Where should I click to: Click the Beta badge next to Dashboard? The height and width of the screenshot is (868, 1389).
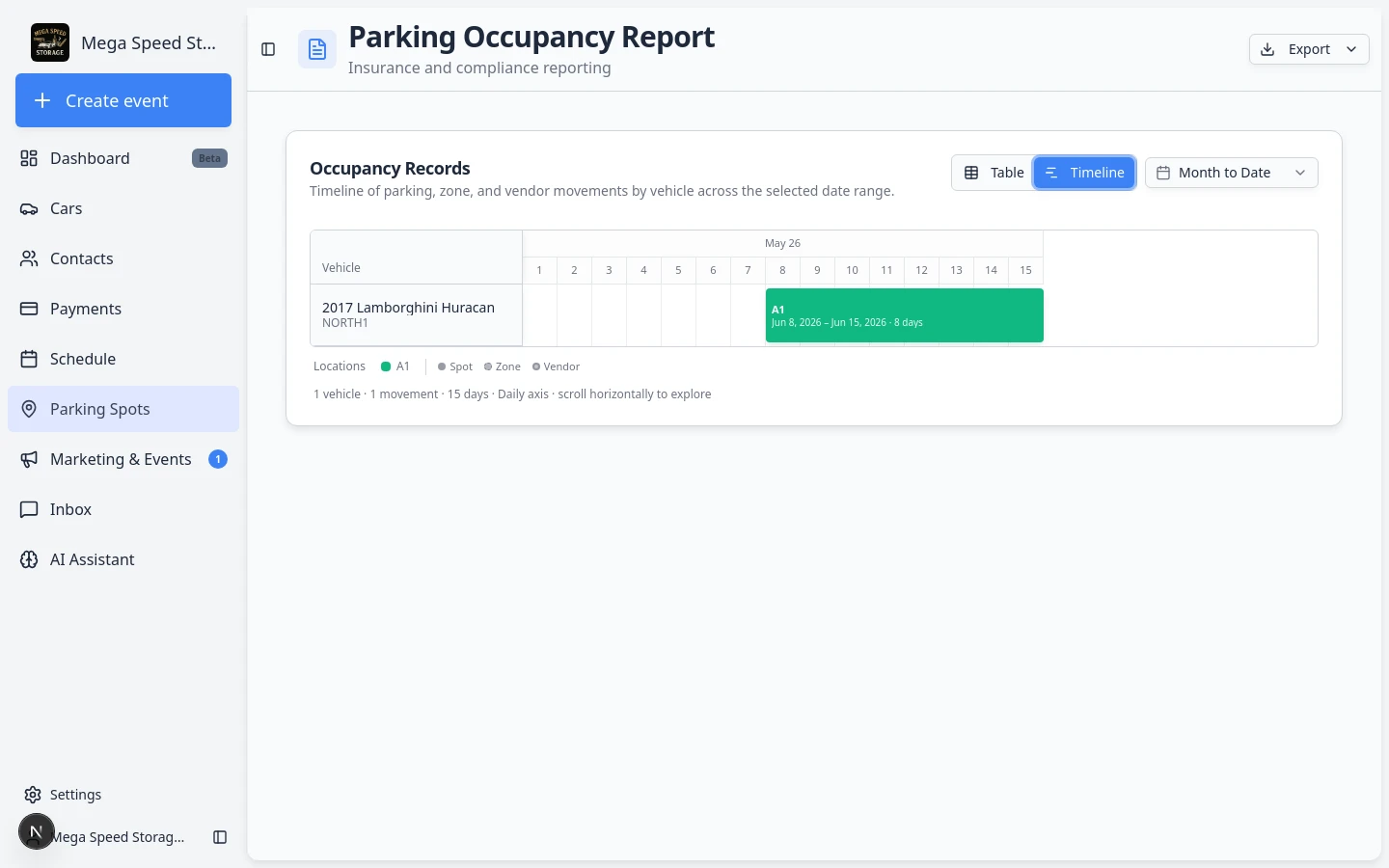click(209, 158)
